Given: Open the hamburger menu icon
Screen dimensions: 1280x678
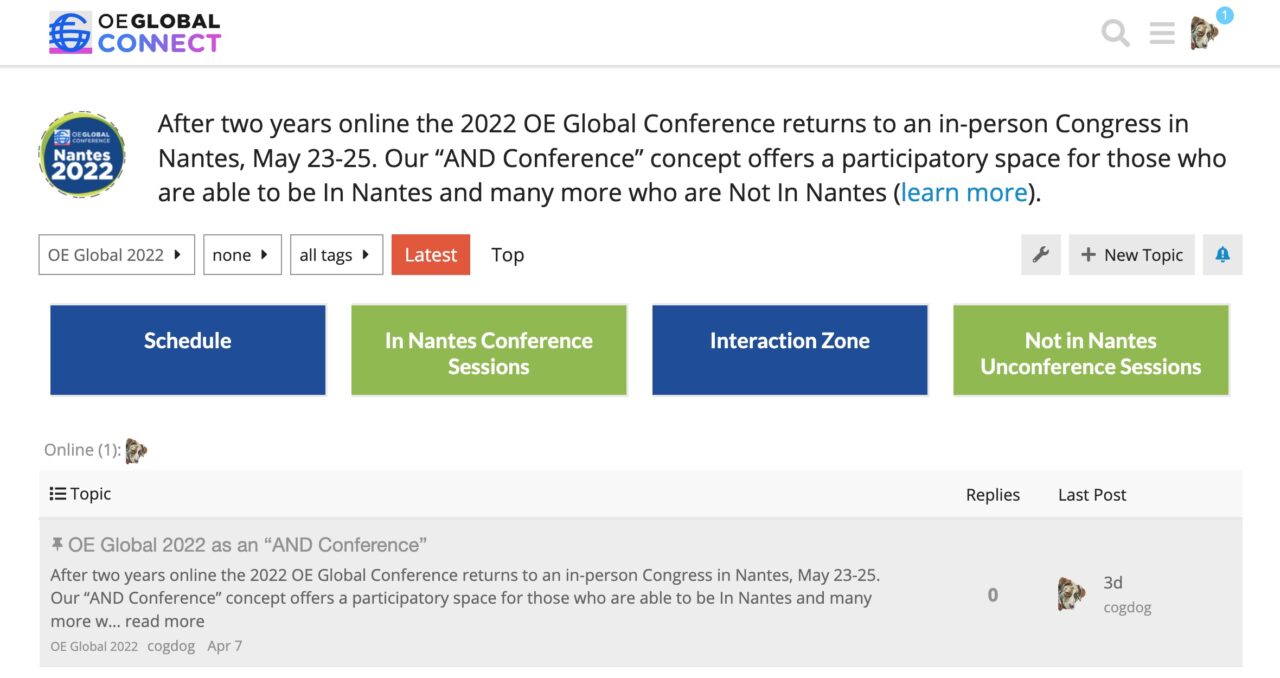Looking at the screenshot, I should pos(1162,34).
